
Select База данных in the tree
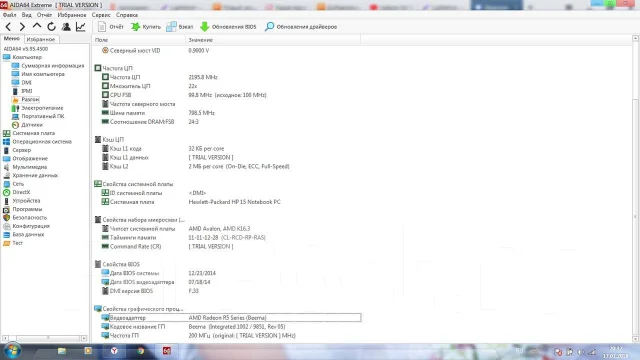(28, 235)
